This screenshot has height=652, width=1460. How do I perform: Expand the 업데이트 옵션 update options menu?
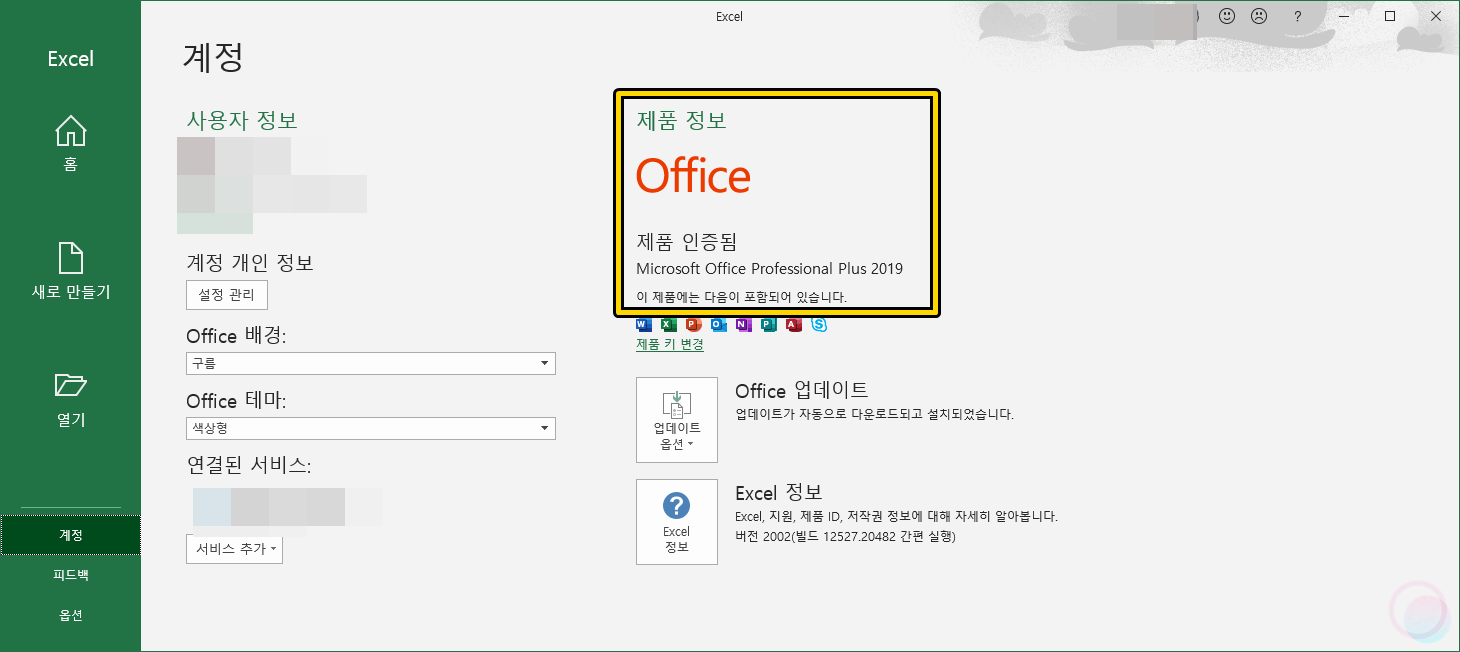point(677,420)
